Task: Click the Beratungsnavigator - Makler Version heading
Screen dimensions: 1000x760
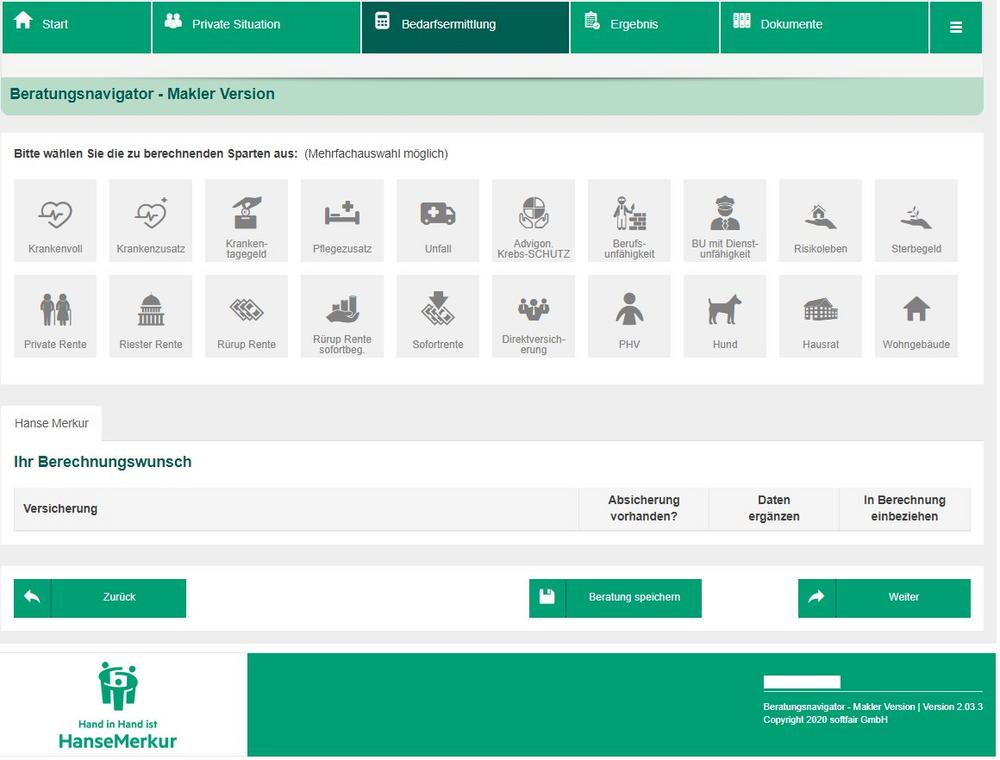Action: [142, 94]
